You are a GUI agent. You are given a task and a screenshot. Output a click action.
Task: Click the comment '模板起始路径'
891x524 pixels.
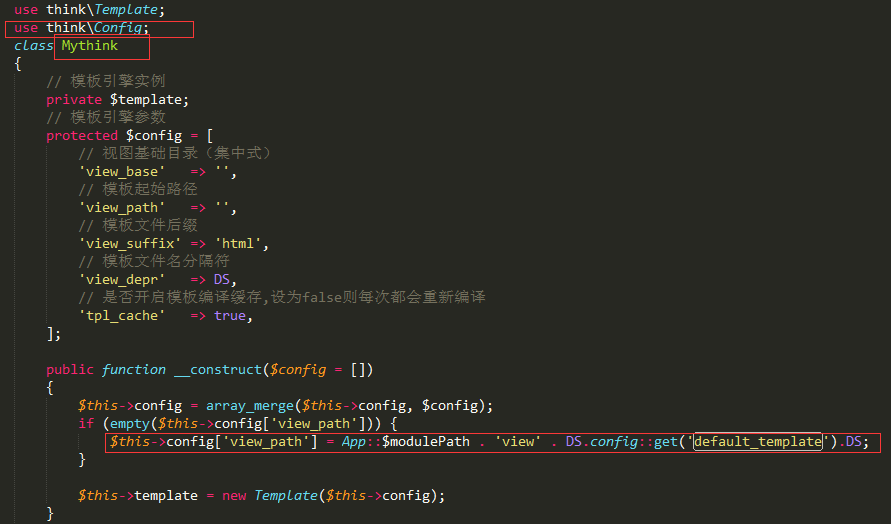click(138, 189)
